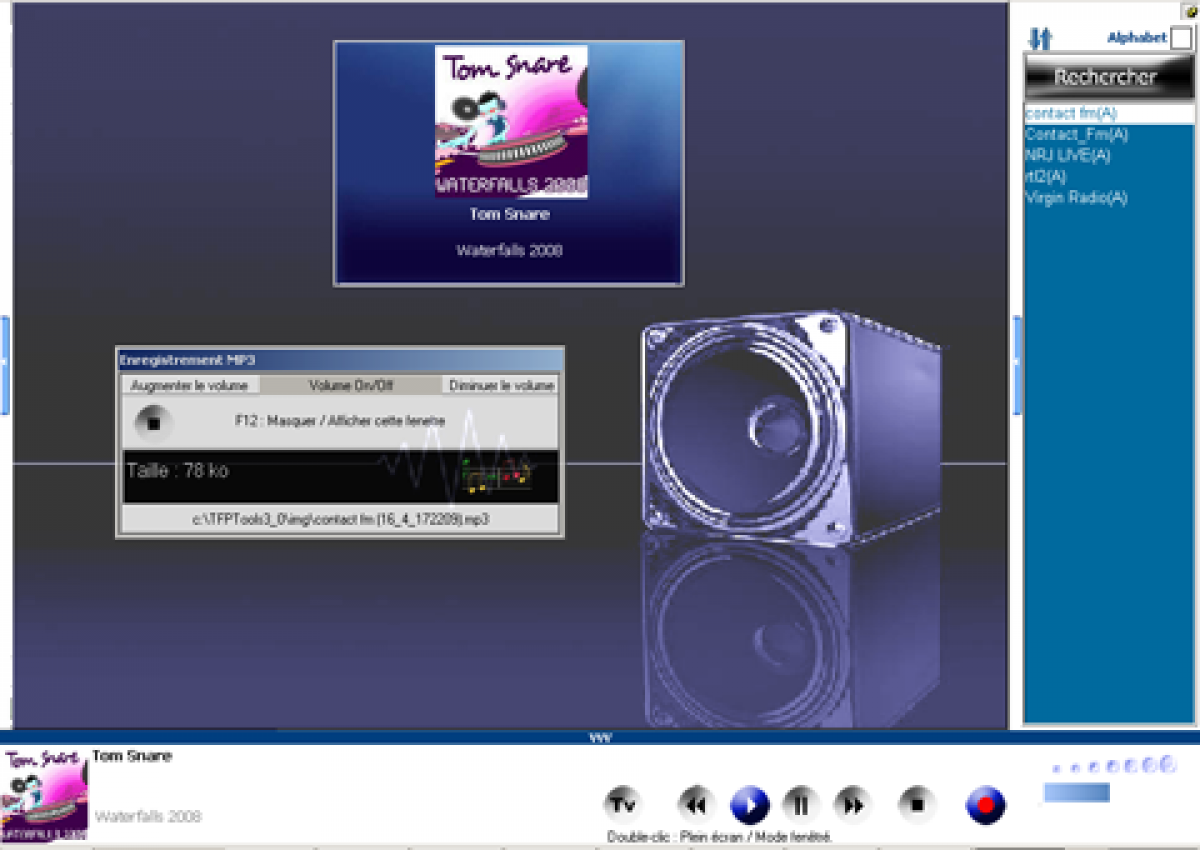Choose rtl2(A) from the station list
This screenshot has height=850, width=1200.
pos(1045,176)
